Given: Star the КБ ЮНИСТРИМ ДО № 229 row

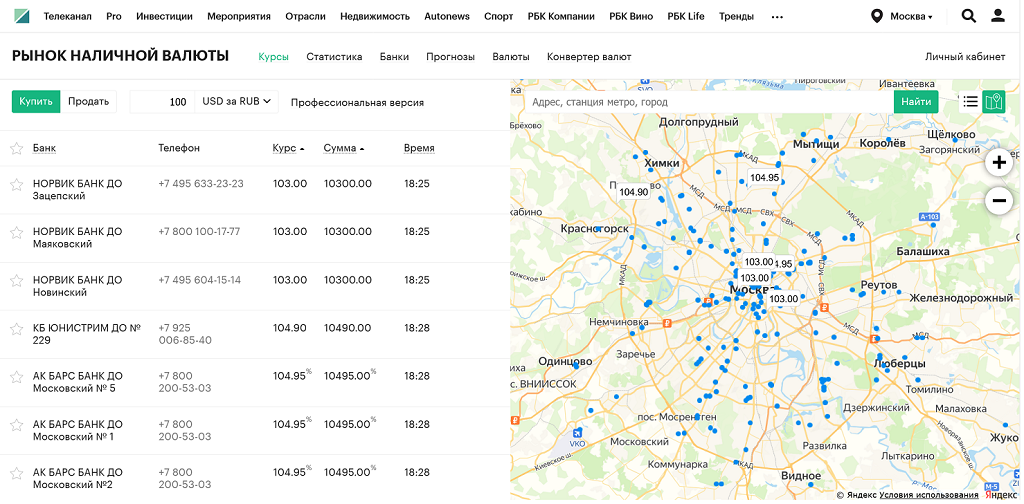Looking at the screenshot, I should (x=16, y=329).
